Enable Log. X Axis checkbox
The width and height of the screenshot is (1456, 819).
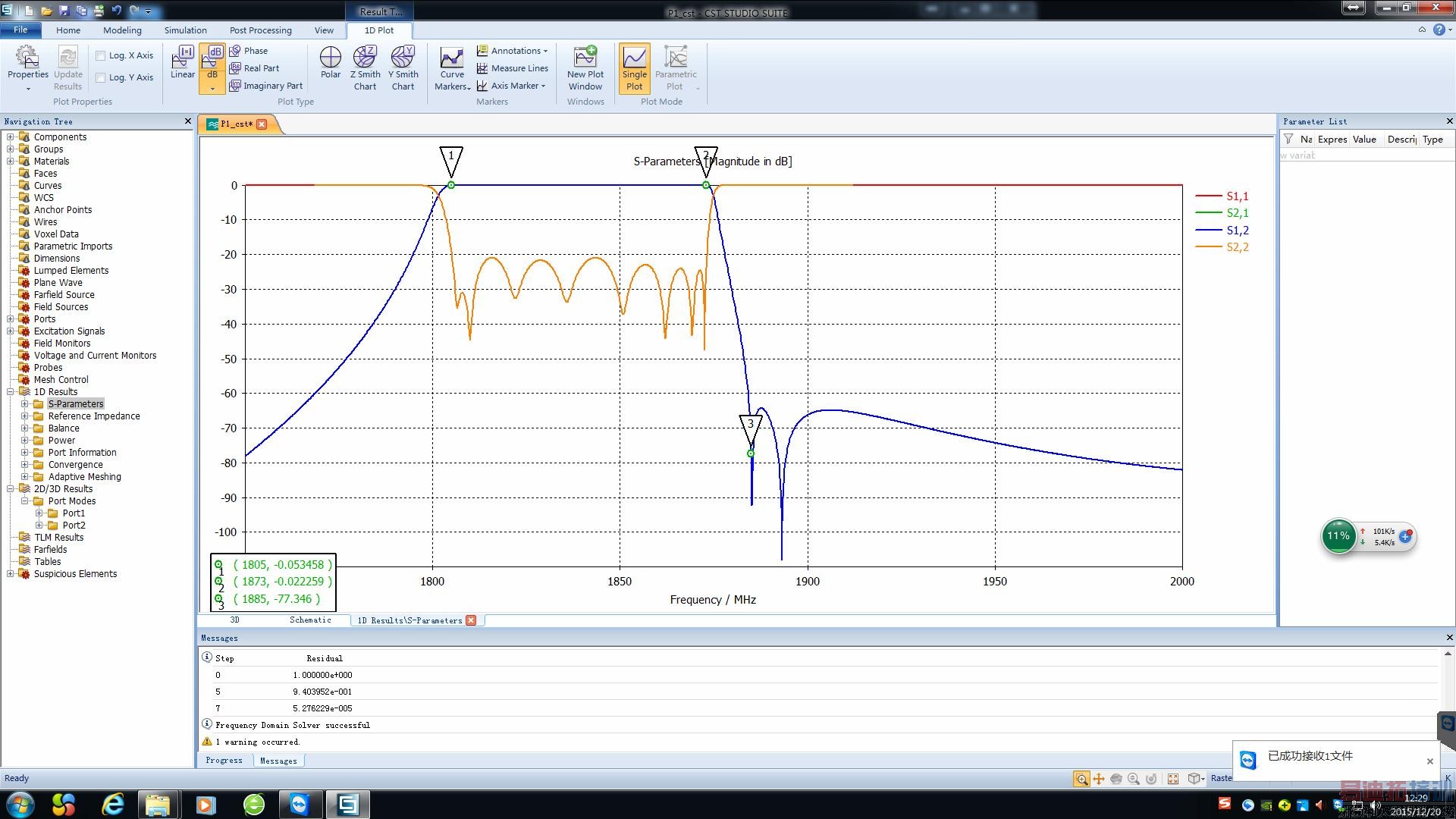pos(101,55)
